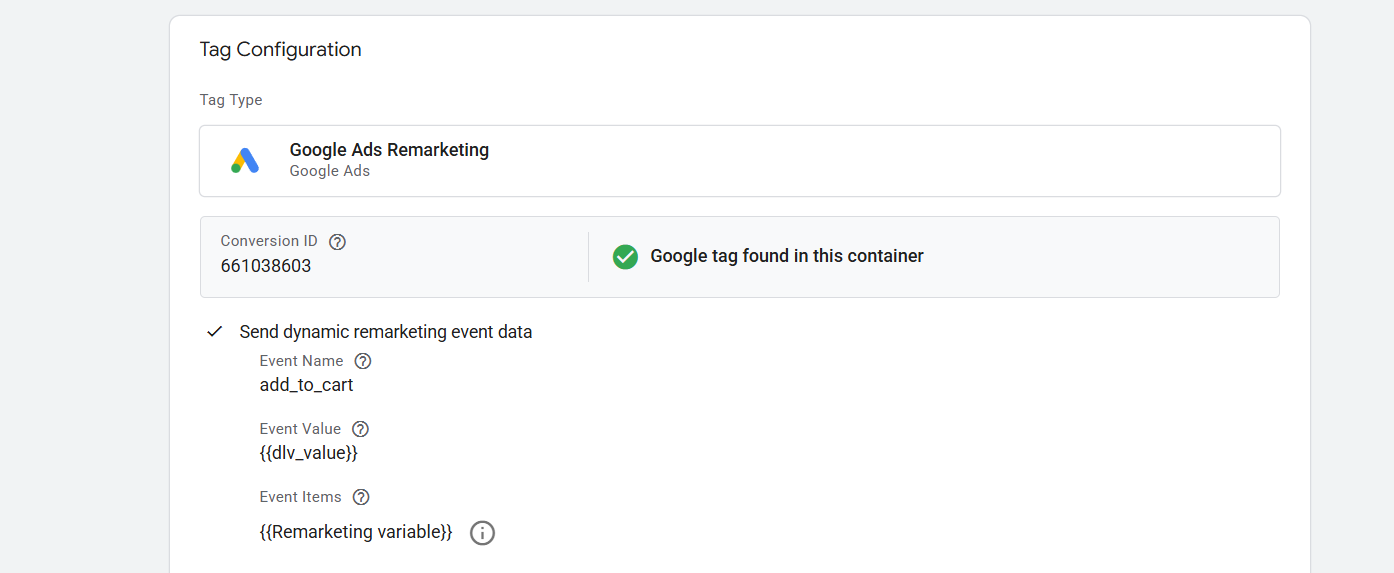
Task: Open help for Event Value
Action: pyautogui.click(x=361, y=429)
